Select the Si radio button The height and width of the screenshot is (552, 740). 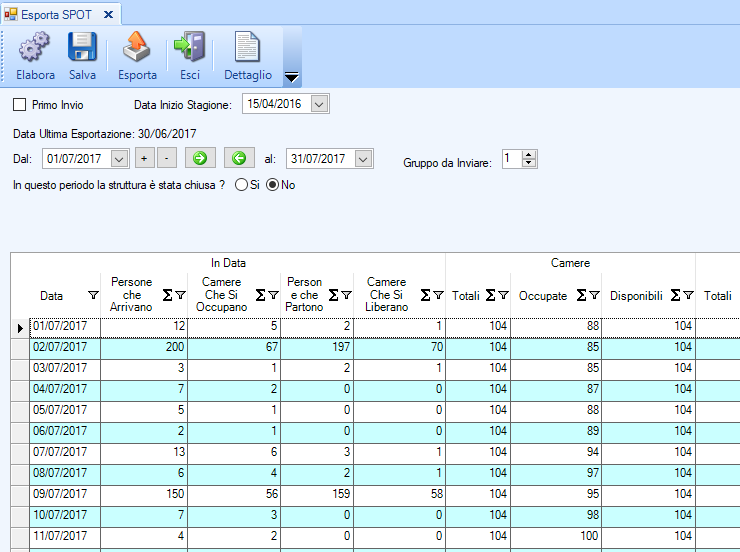(241, 185)
